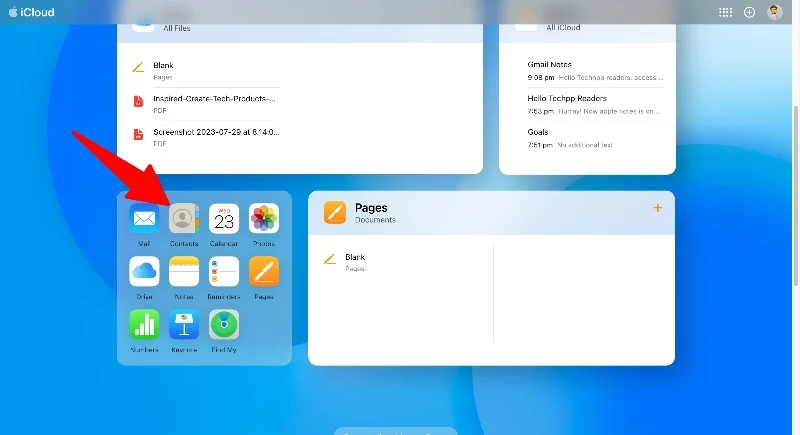Open the Pages app icon in grid
Viewport: 800px width, 435px height.
(264, 271)
